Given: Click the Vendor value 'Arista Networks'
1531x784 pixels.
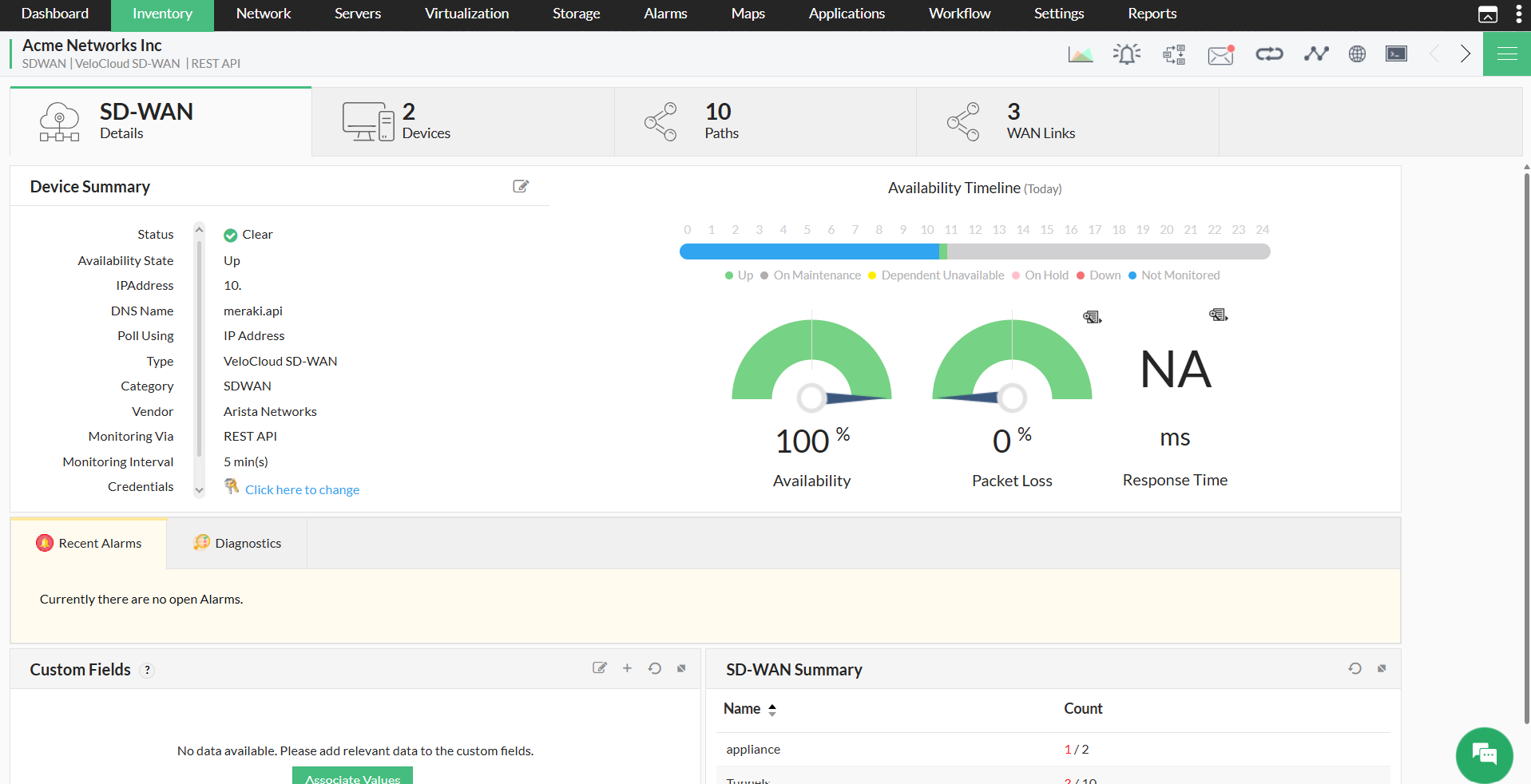Looking at the screenshot, I should [x=270, y=411].
